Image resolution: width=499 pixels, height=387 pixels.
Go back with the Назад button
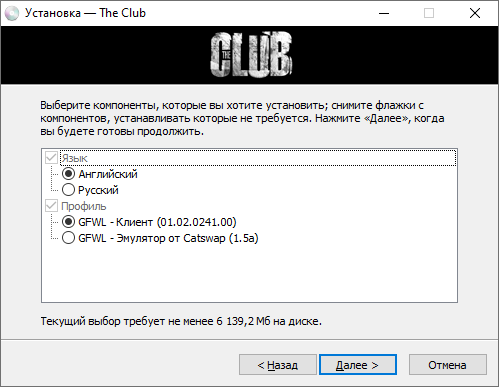click(278, 365)
